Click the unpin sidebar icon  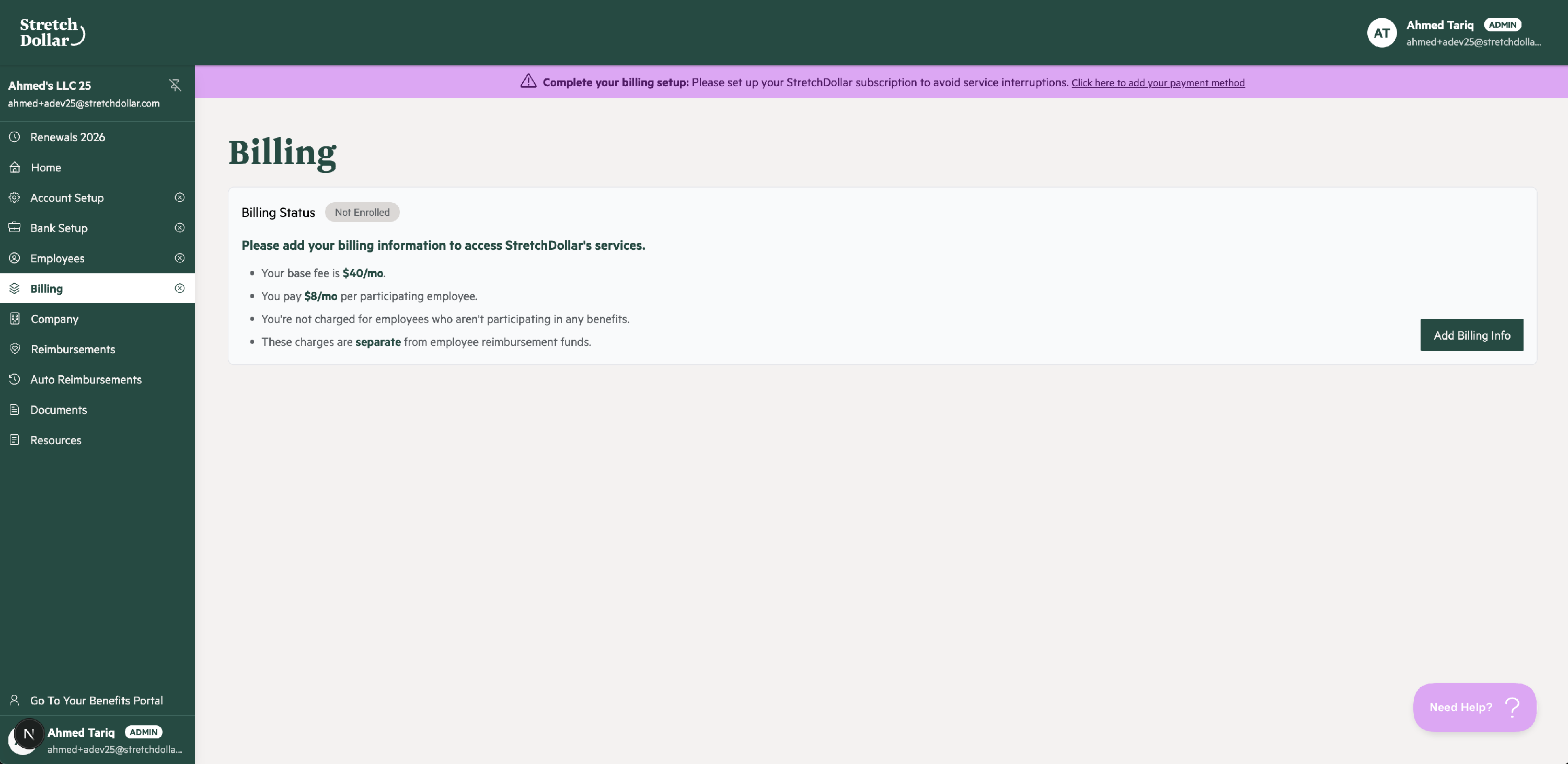175,85
